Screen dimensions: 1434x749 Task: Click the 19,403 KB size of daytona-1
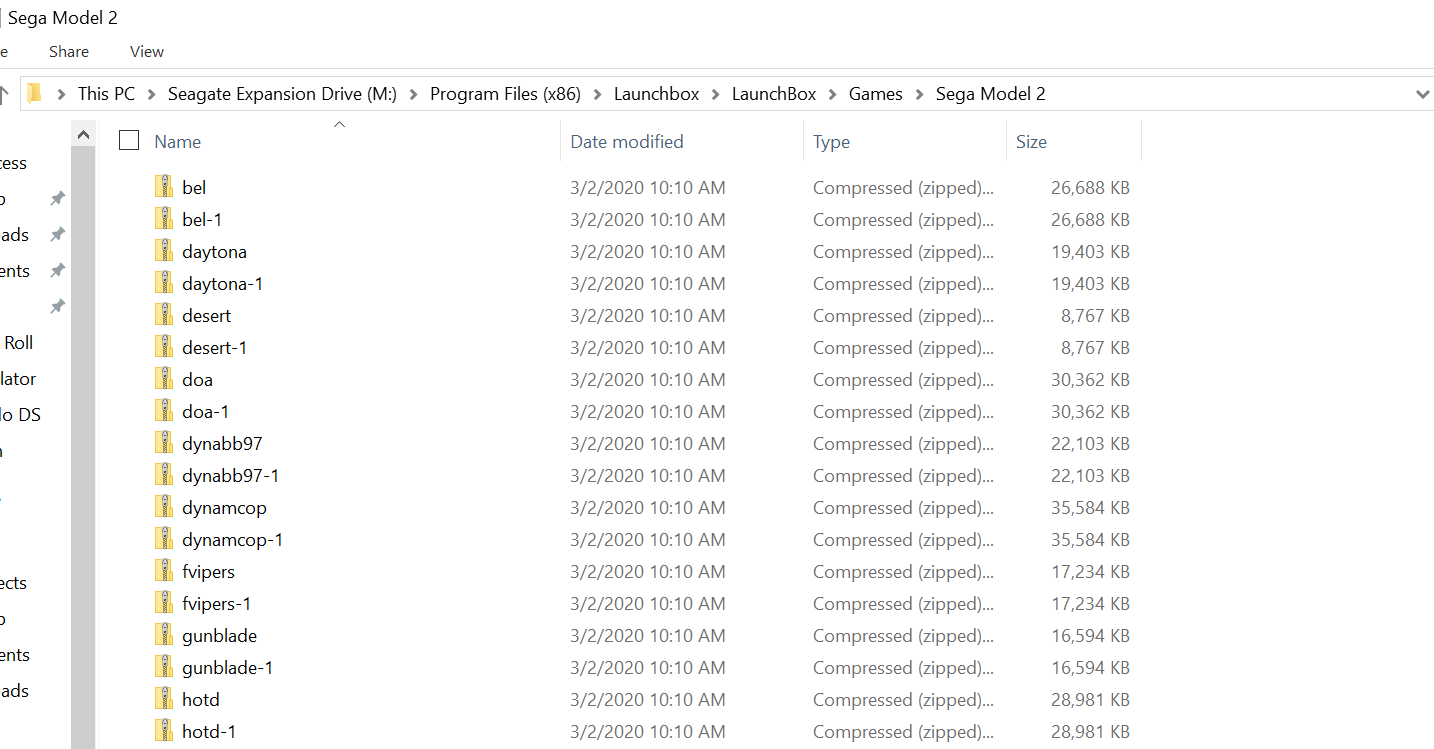click(1090, 284)
